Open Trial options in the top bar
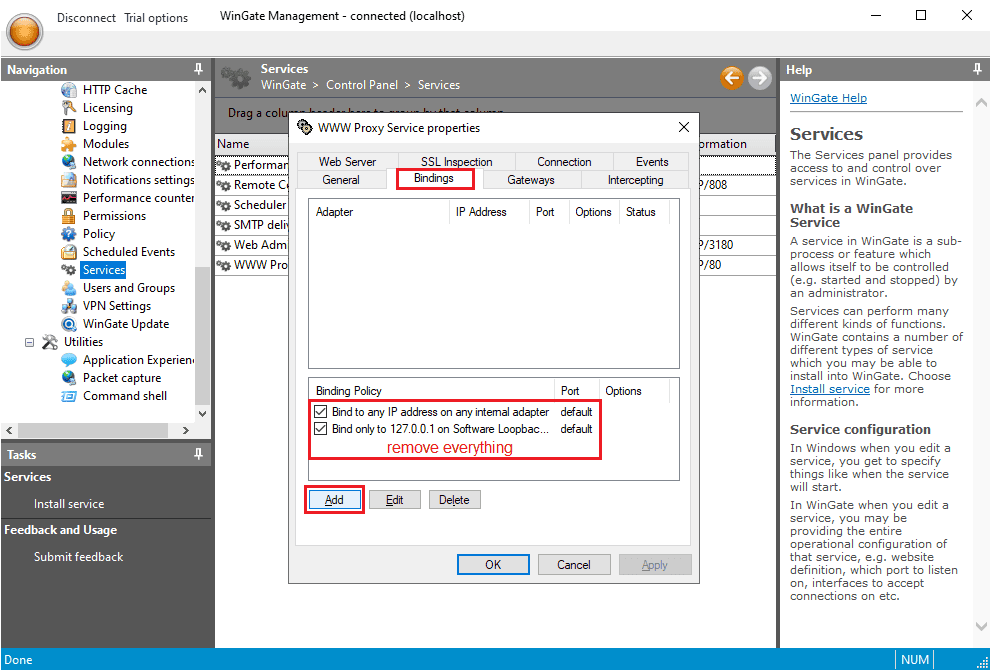 (156, 18)
